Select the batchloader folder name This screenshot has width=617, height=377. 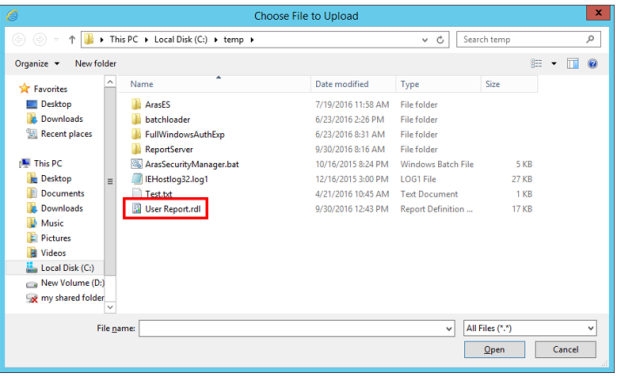[167, 119]
